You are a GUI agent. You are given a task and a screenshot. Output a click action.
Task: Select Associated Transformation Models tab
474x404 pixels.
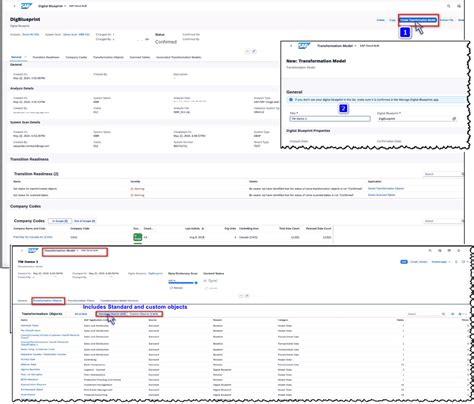(178, 57)
